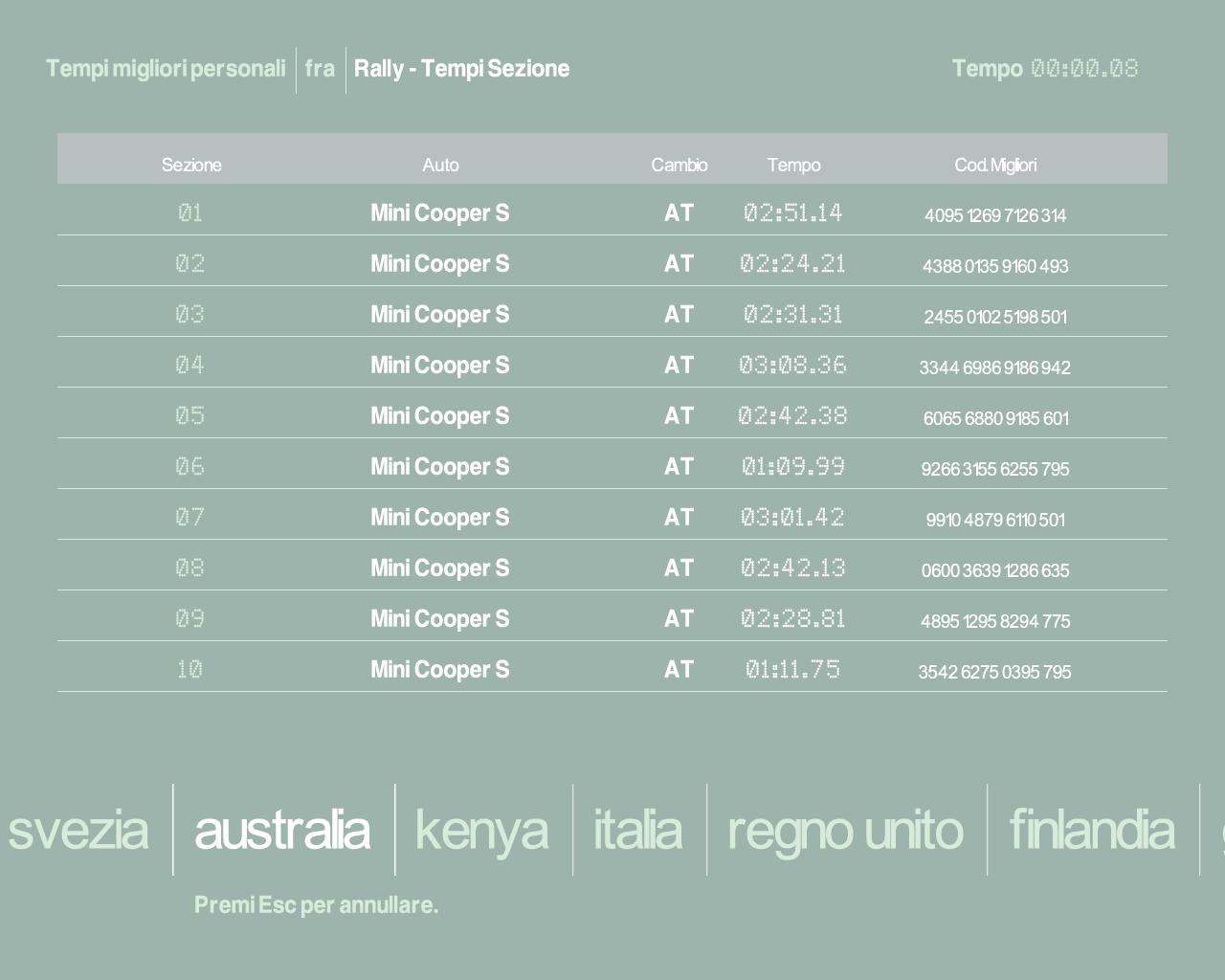The width and height of the screenshot is (1225, 980).
Task: Select the 01:09.99 time entry
Action: pos(792,466)
